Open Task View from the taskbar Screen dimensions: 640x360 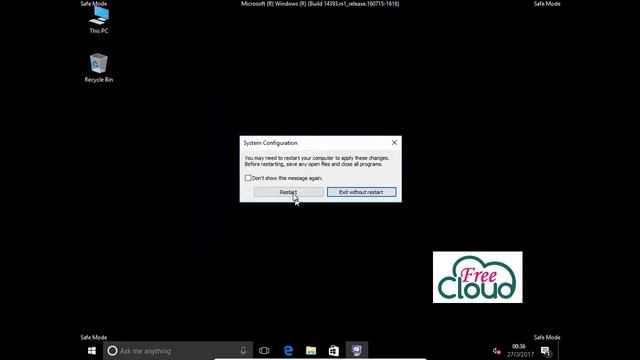click(264, 351)
